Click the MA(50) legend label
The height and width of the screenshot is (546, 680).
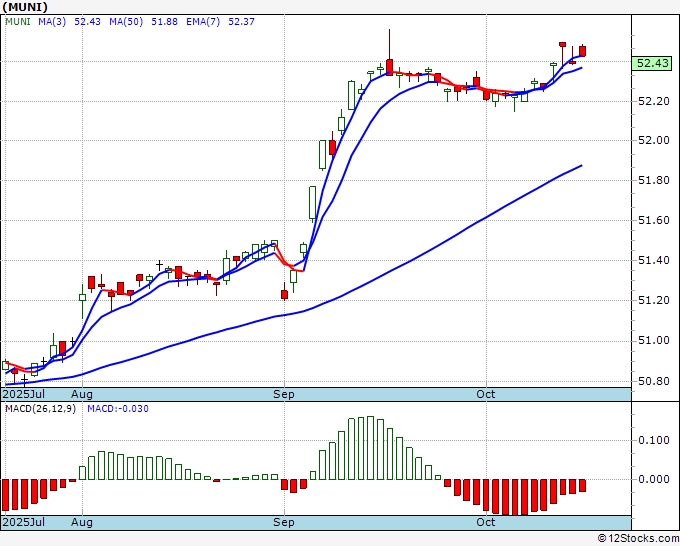coord(126,21)
